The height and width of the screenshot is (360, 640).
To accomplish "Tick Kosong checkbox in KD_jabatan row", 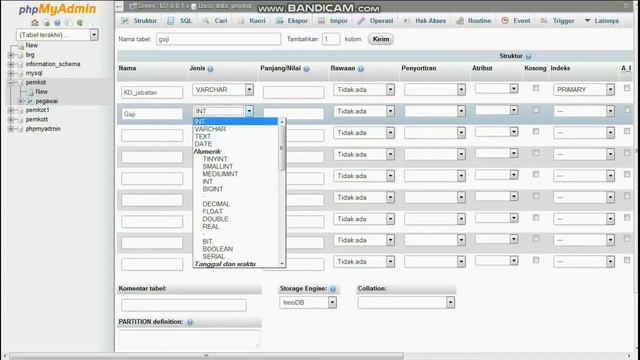I will click(x=536, y=88).
